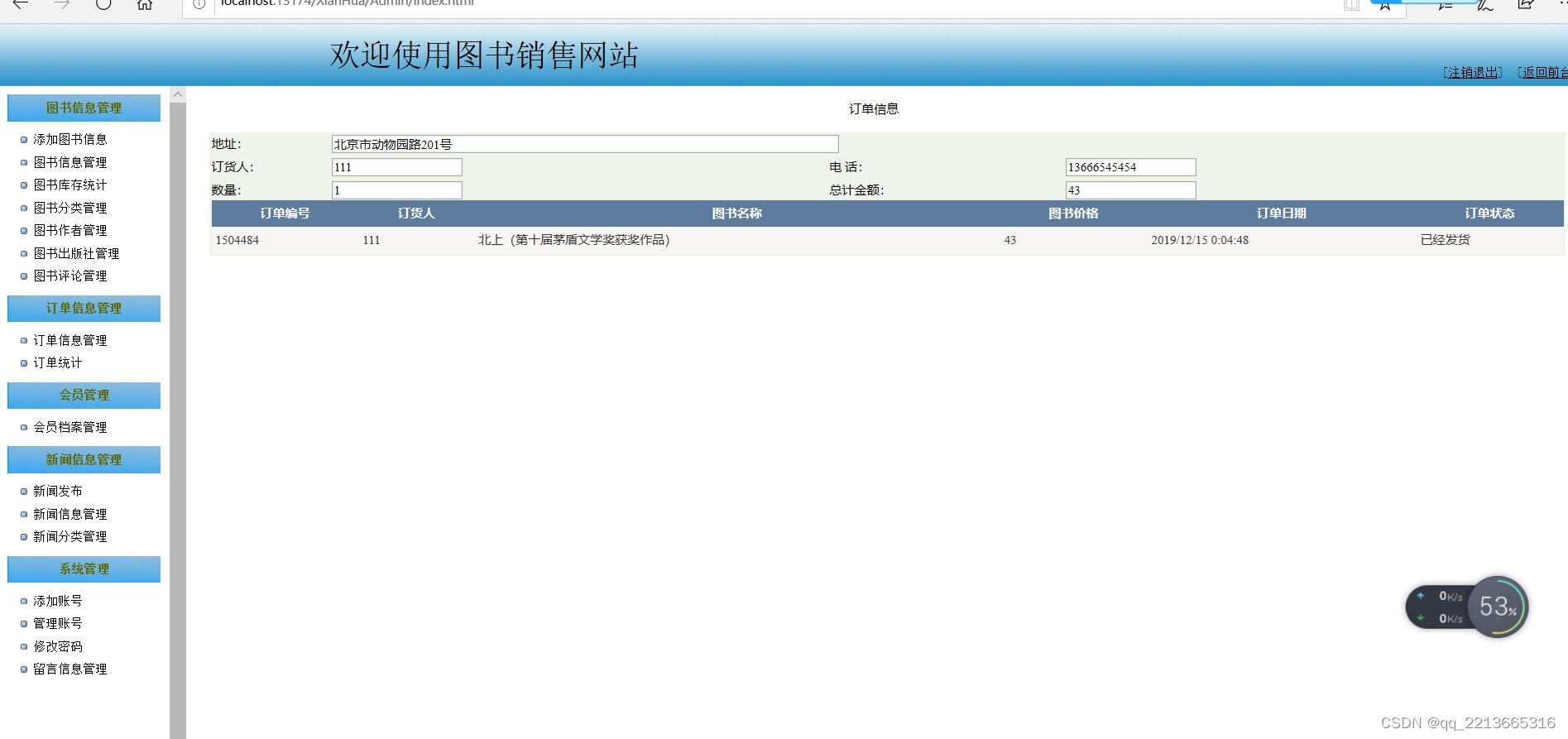Click 订单编号 column header

point(285,214)
